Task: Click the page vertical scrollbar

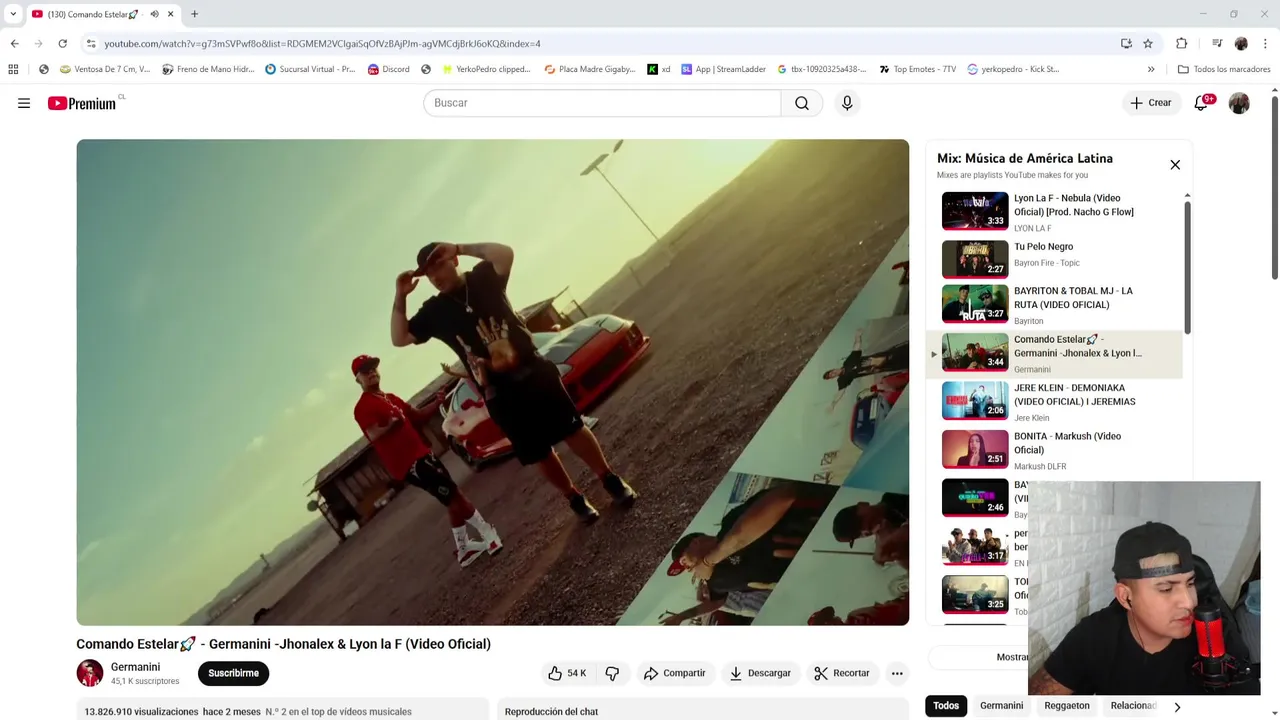Action: [1275, 188]
